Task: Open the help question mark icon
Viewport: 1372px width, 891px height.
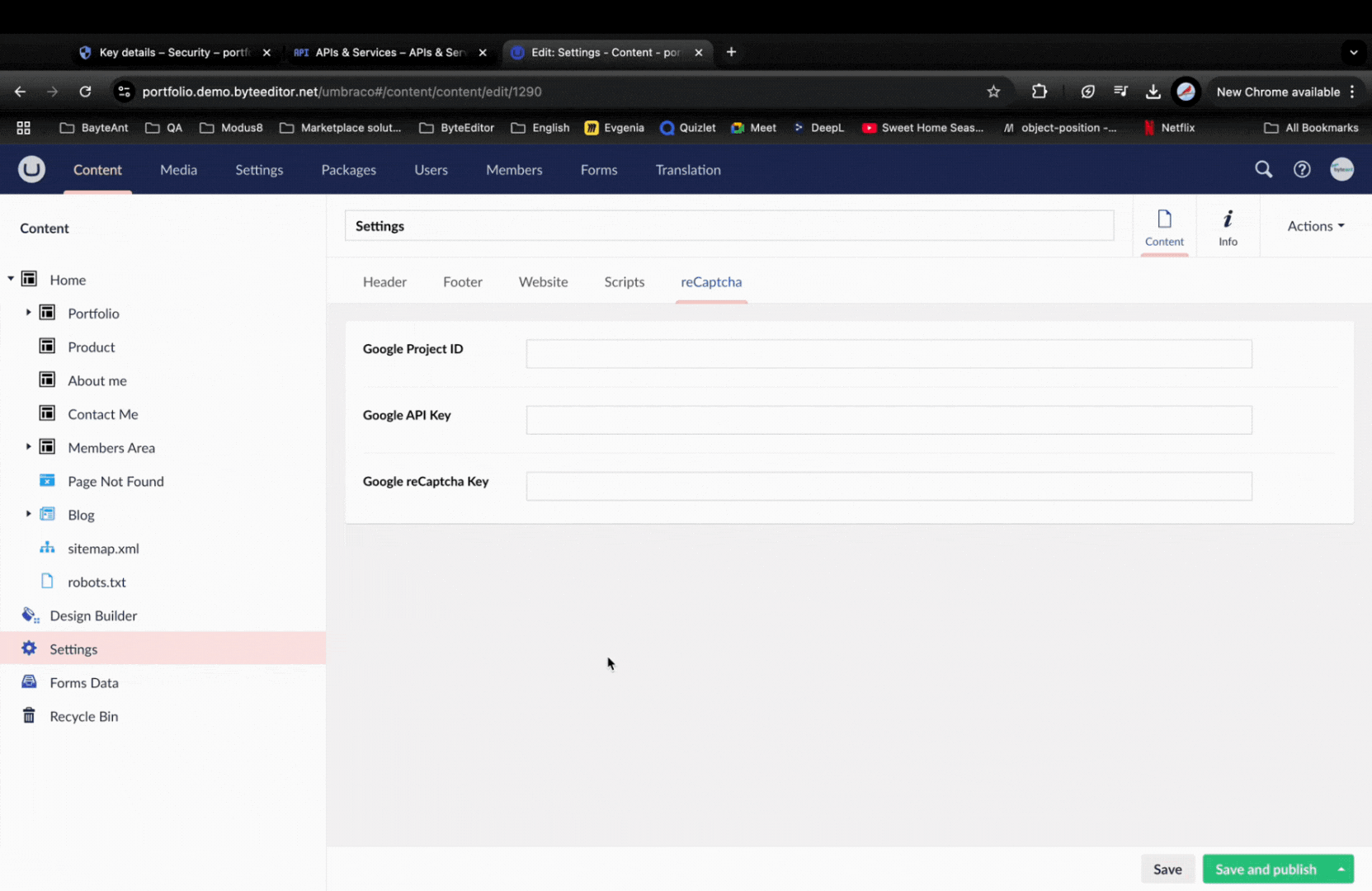Action: 1302,170
